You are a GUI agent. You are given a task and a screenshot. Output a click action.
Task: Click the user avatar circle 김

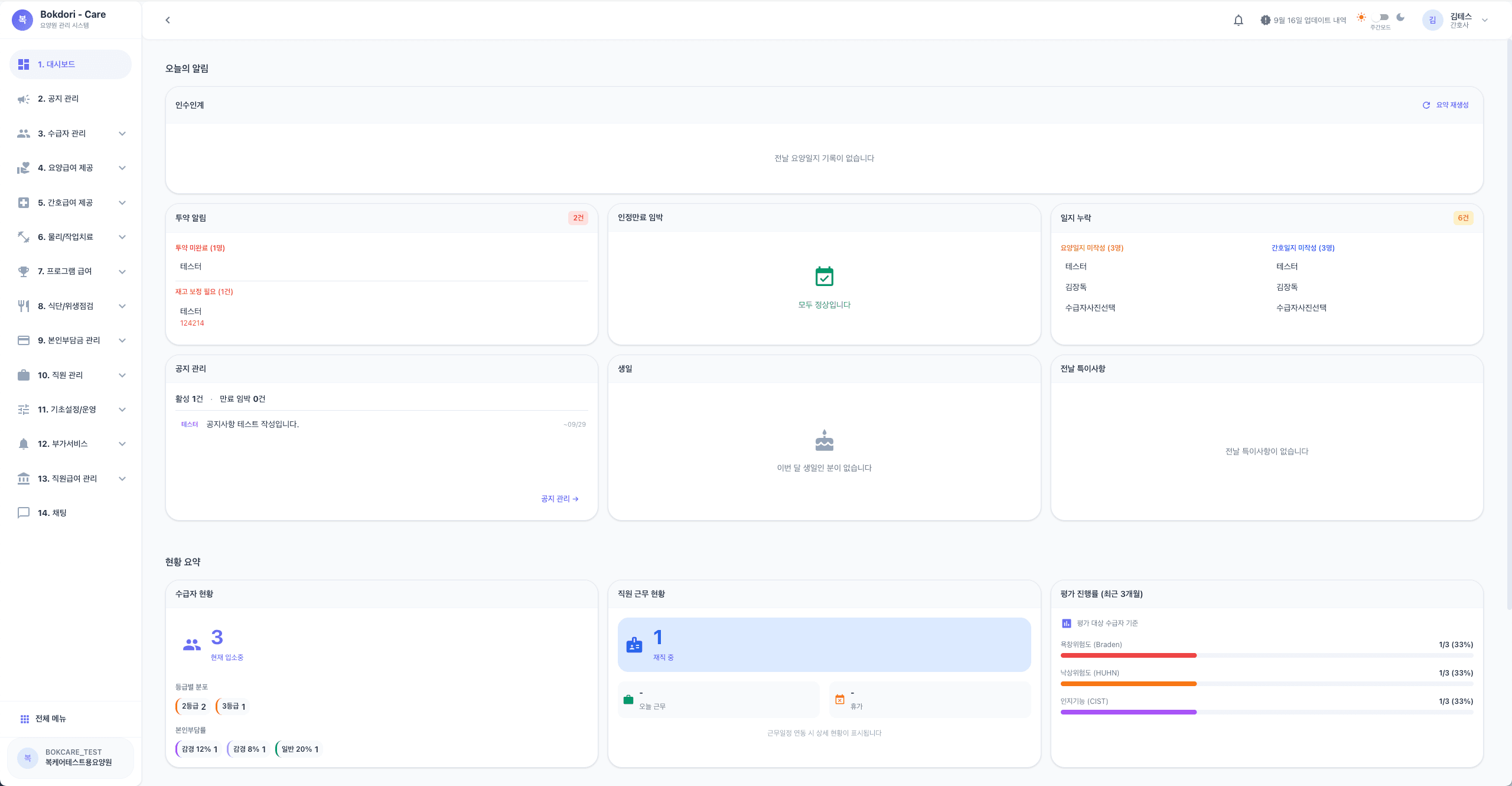(1432, 20)
